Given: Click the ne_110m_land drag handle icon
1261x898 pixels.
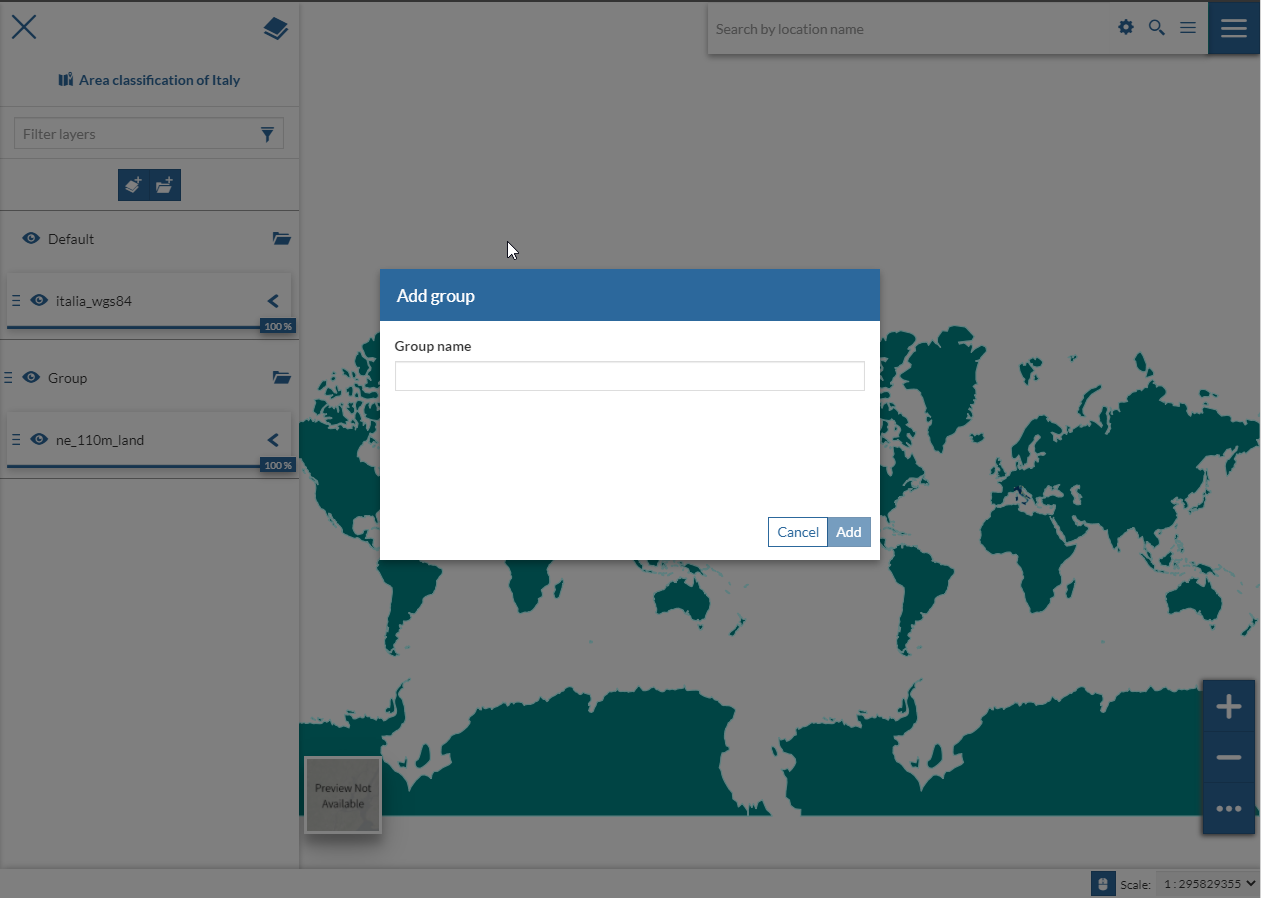Looking at the screenshot, I should 16,439.
